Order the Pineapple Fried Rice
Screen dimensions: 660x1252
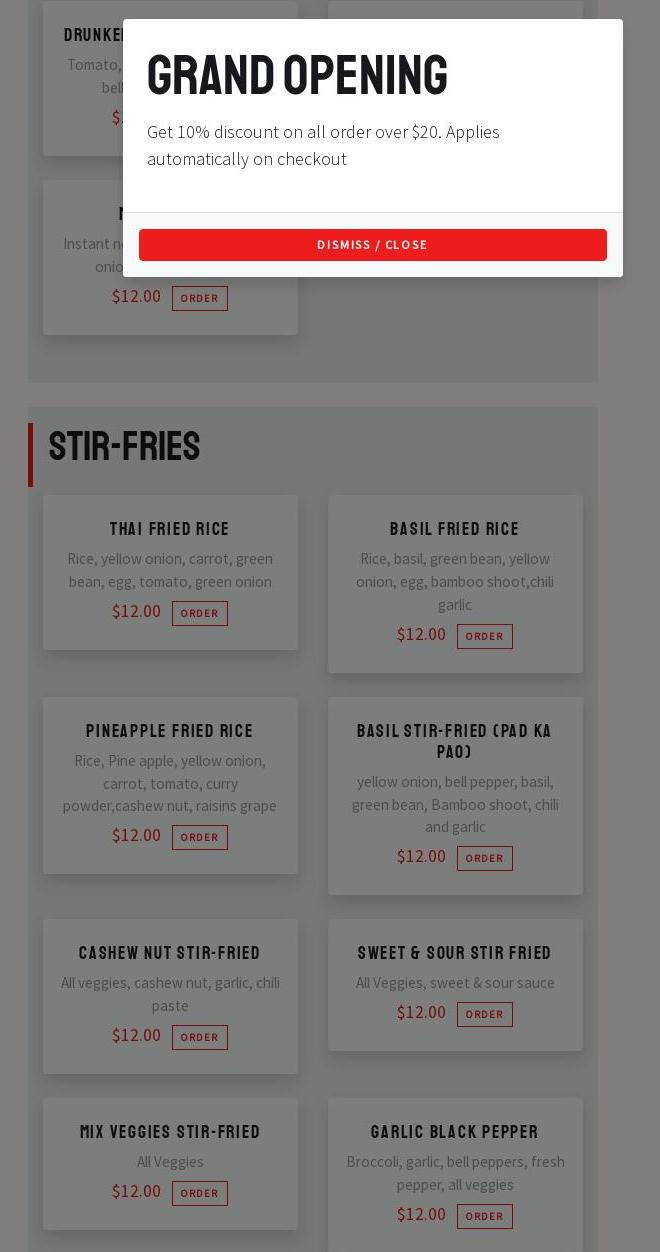(199, 837)
